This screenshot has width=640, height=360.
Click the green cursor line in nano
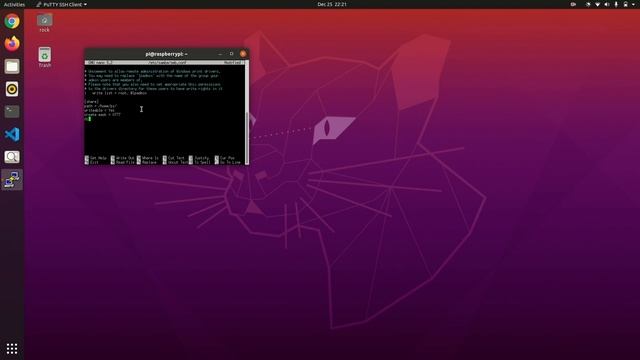coord(88,119)
